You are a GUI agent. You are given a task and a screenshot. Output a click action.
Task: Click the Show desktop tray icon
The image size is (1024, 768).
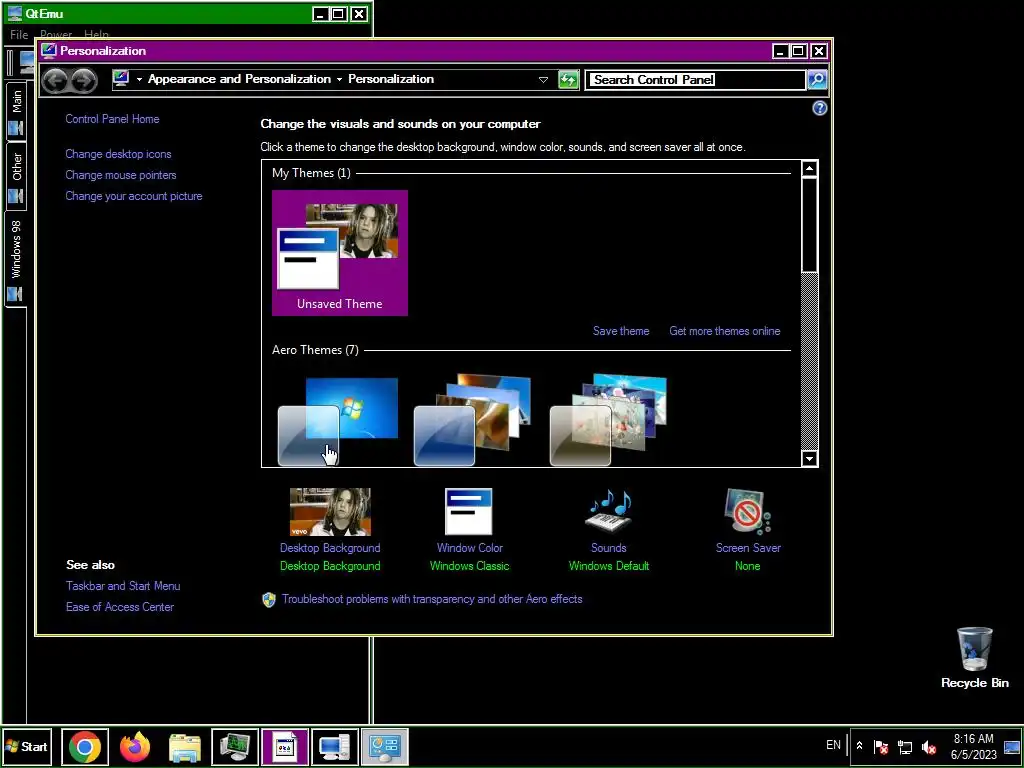(1012, 746)
